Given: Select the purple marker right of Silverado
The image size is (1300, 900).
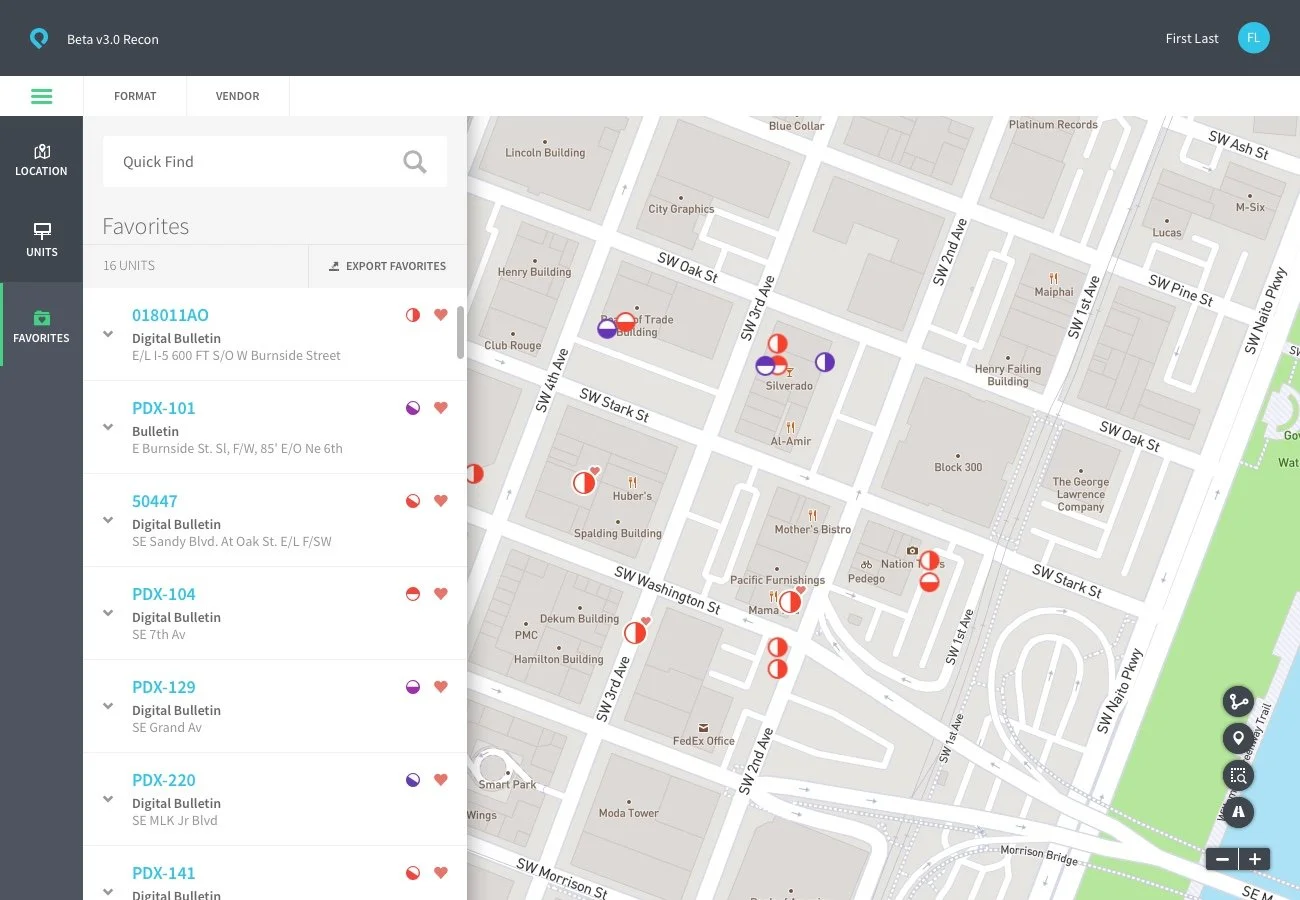Looking at the screenshot, I should (824, 362).
